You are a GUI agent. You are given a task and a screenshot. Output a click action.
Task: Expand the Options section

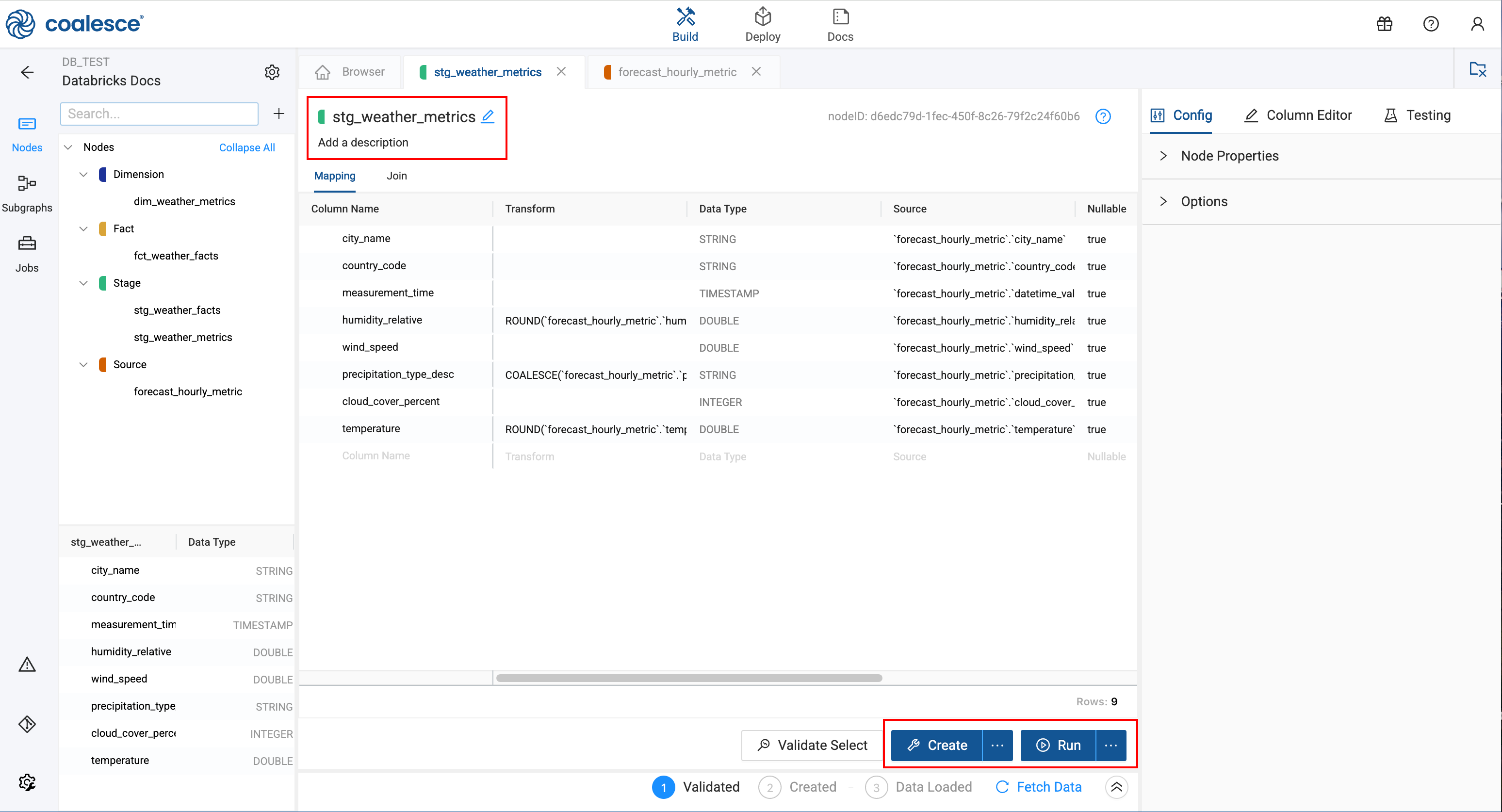click(x=1321, y=201)
